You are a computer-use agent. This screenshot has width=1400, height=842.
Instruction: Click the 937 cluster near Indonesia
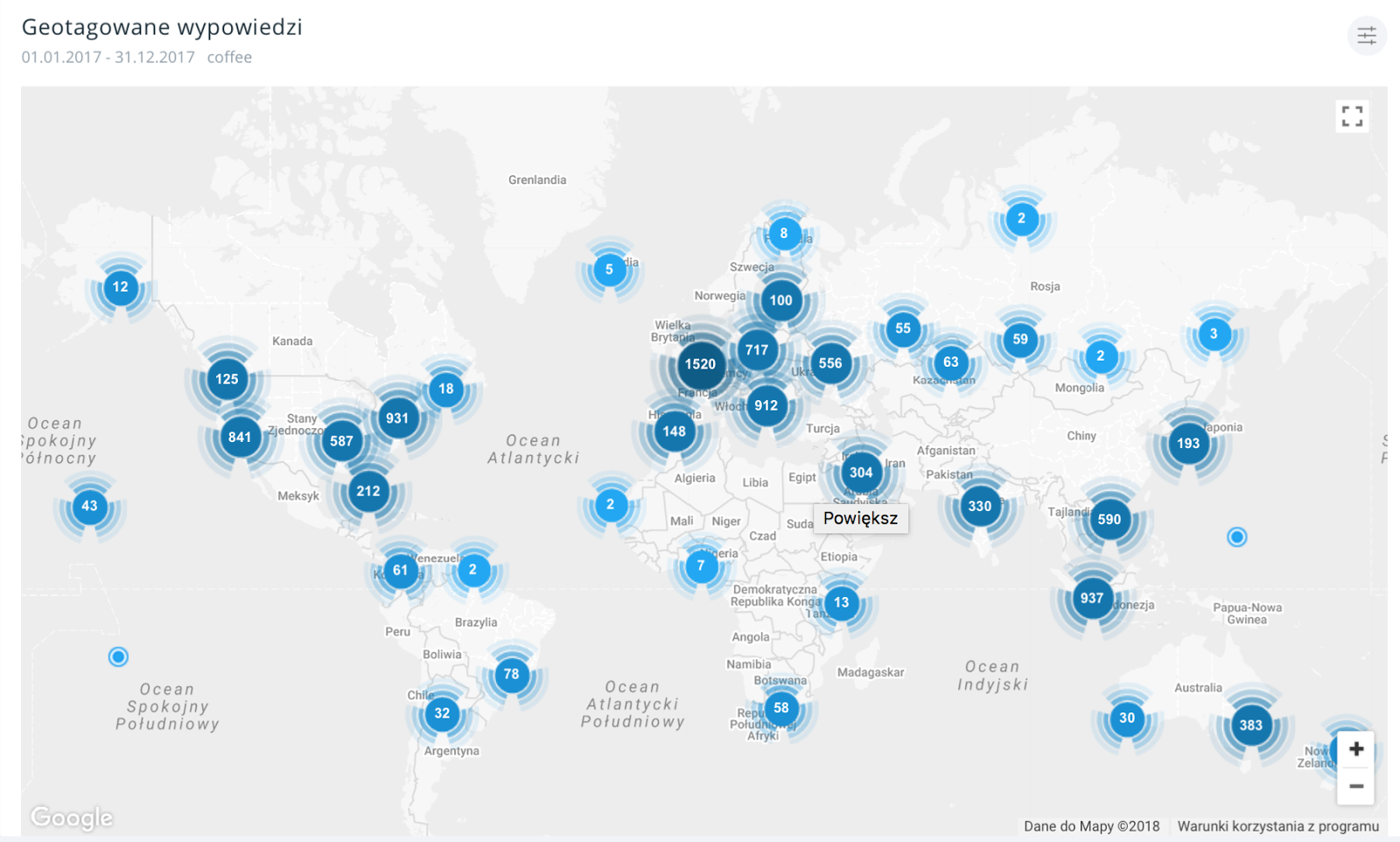pyautogui.click(x=1091, y=598)
